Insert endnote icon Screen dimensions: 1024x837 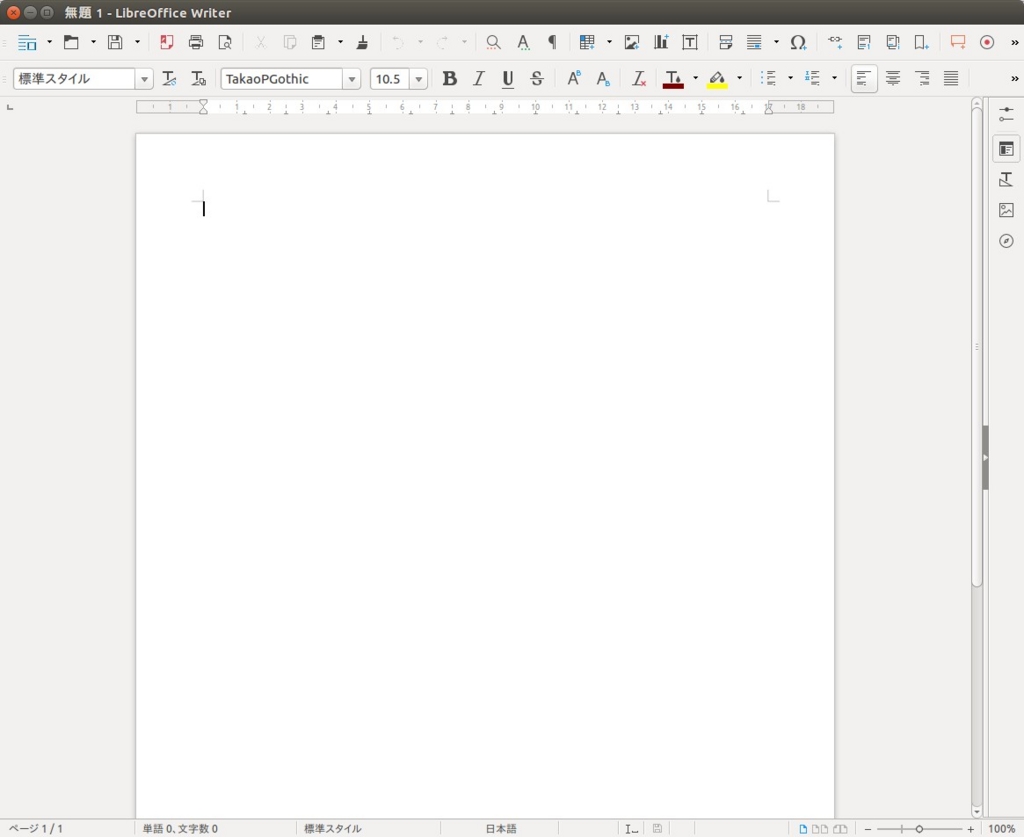pyautogui.click(x=893, y=42)
